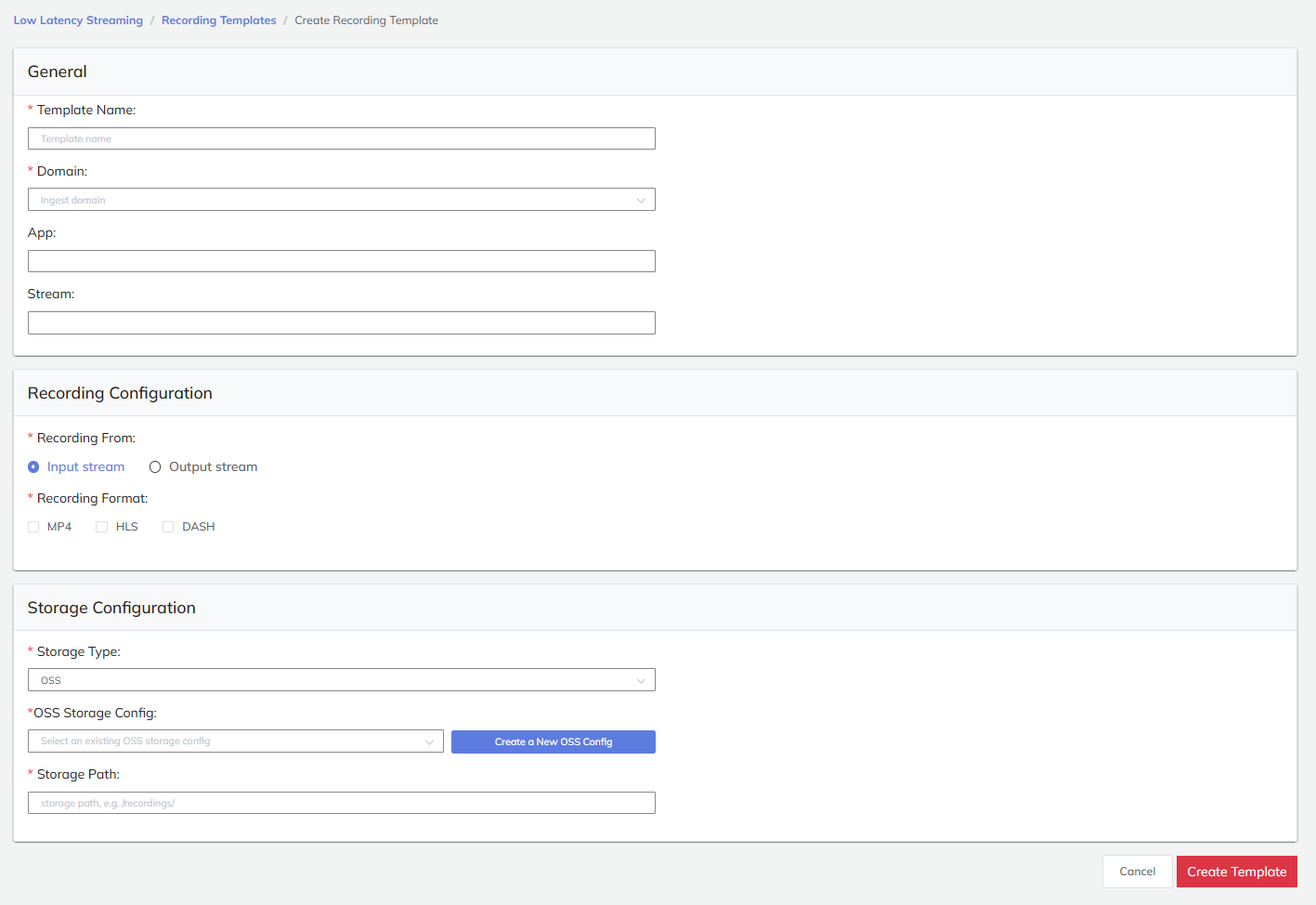Tick the DASH format checkbox
The image size is (1316, 905).
(168, 527)
